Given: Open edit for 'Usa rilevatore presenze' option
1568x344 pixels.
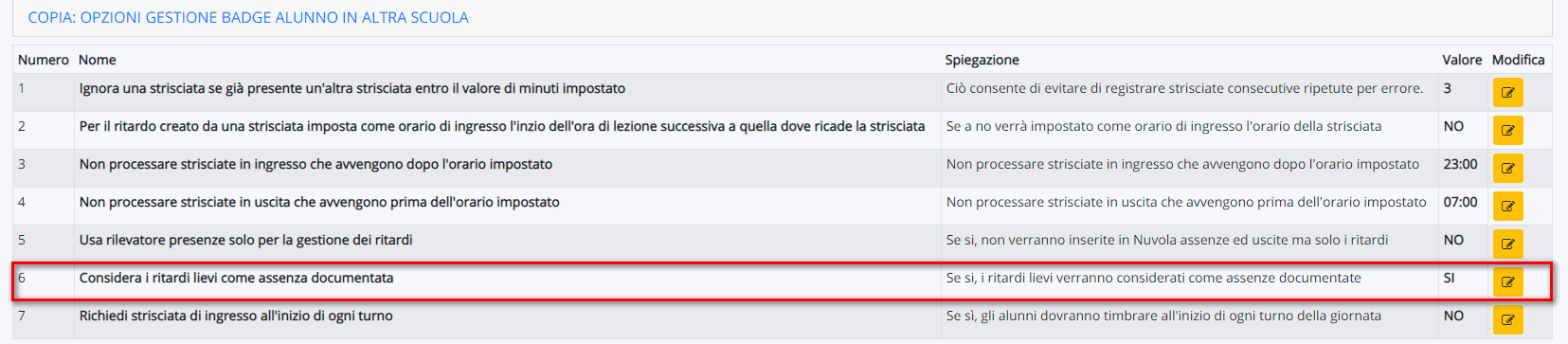Looking at the screenshot, I should click(1507, 244).
